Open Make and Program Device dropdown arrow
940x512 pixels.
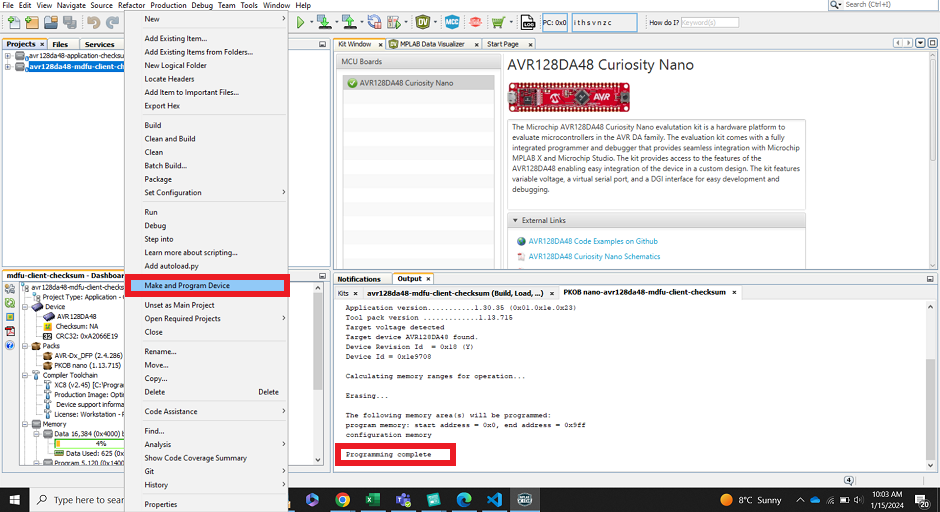click(336, 23)
